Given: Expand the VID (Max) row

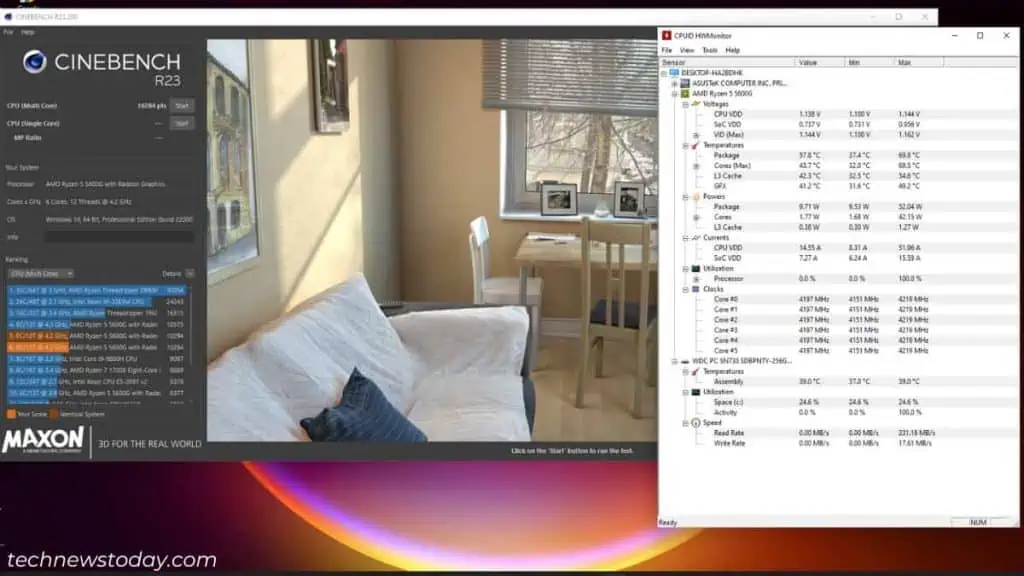Looking at the screenshot, I should [696, 135].
